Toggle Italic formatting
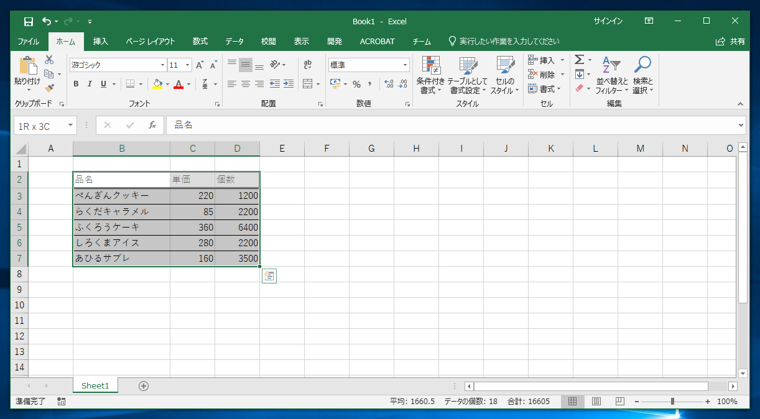 tap(90, 84)
